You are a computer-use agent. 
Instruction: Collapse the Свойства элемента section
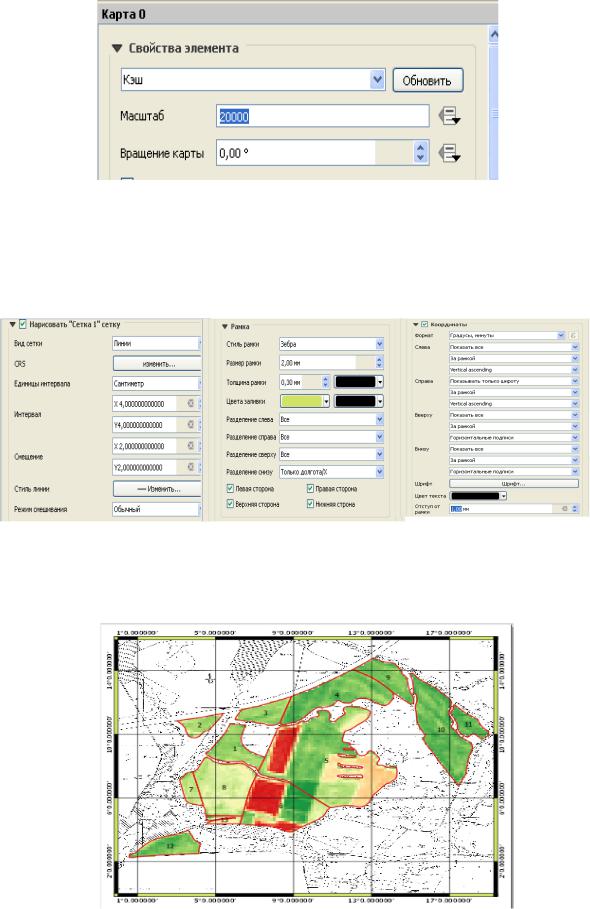pos(117,49)
